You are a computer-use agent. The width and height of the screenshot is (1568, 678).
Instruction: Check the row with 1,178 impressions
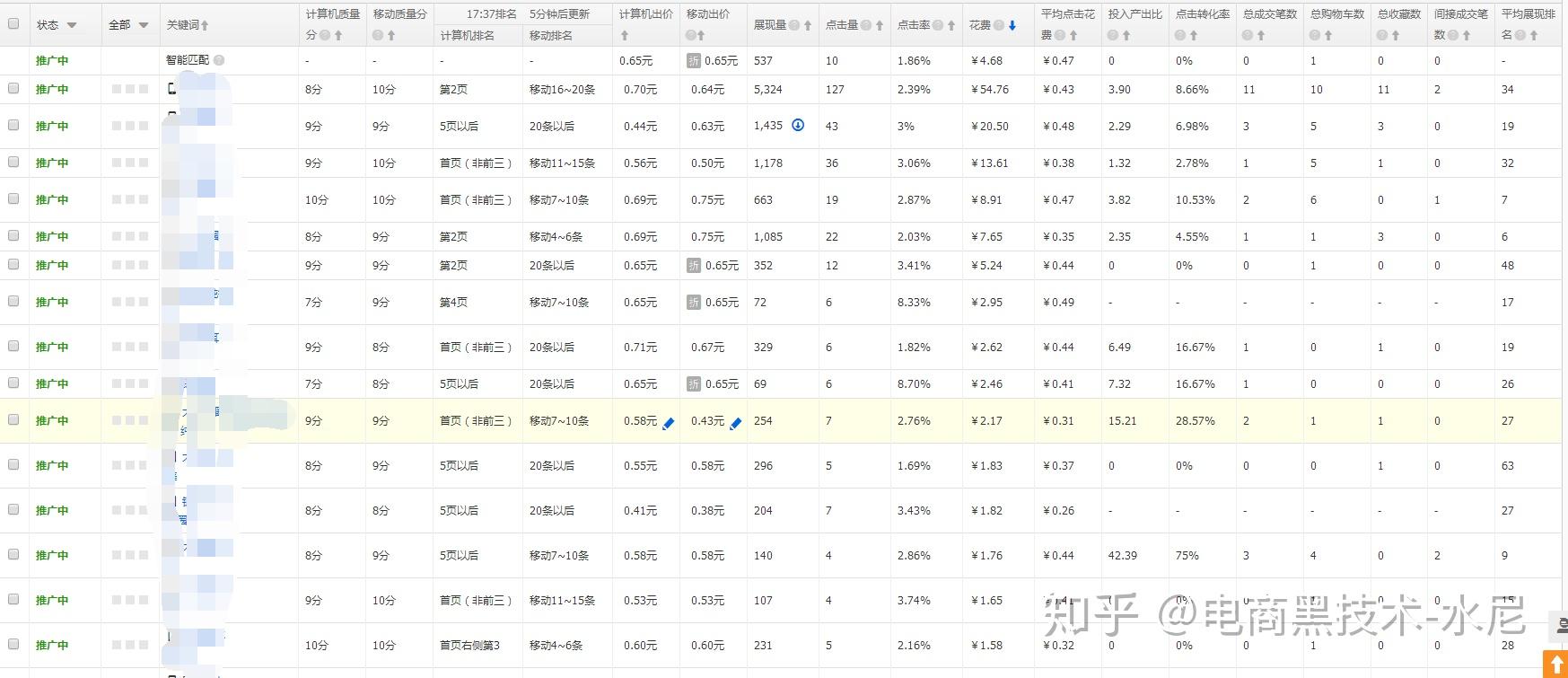(13, 162)
